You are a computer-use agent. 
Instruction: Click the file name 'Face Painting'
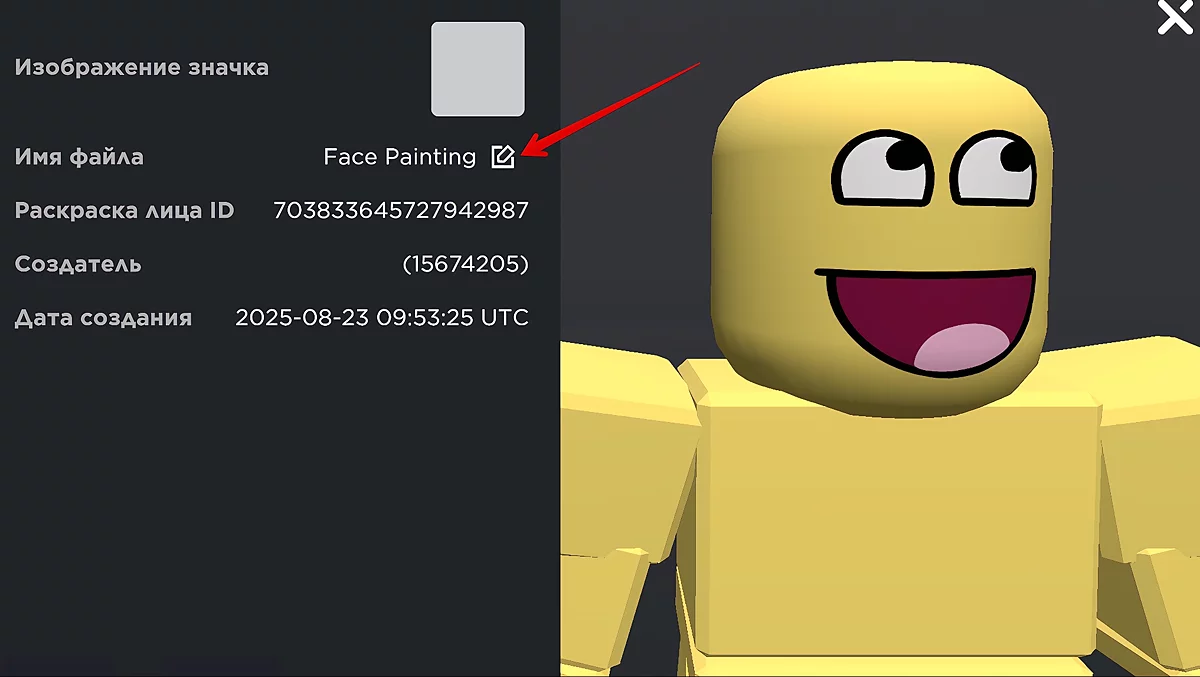pos(400,157)
